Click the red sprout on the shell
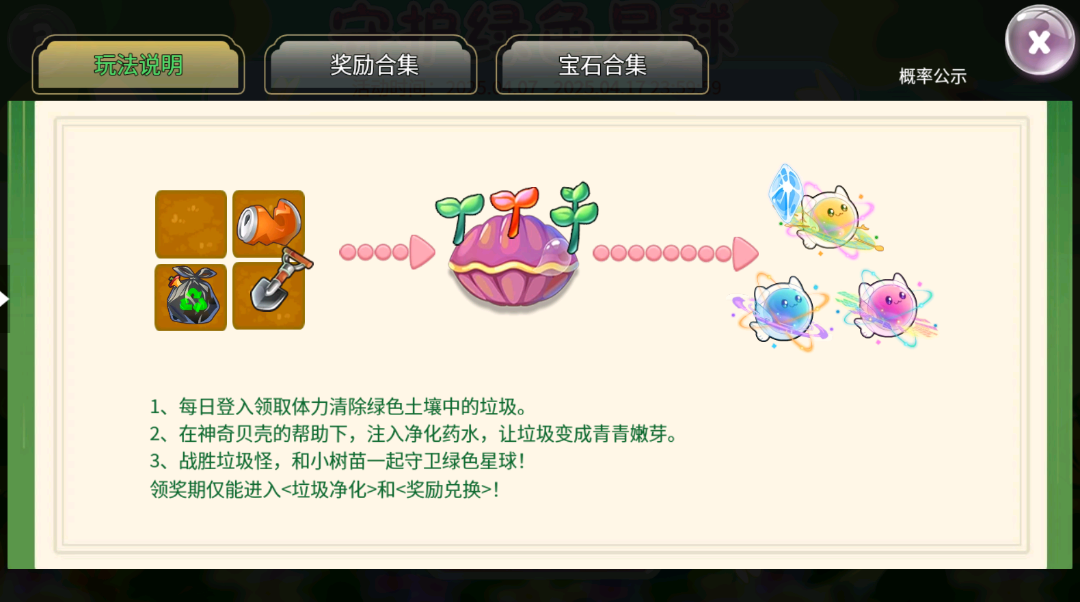Viewport: 1080px width, 602px height. 514,210
